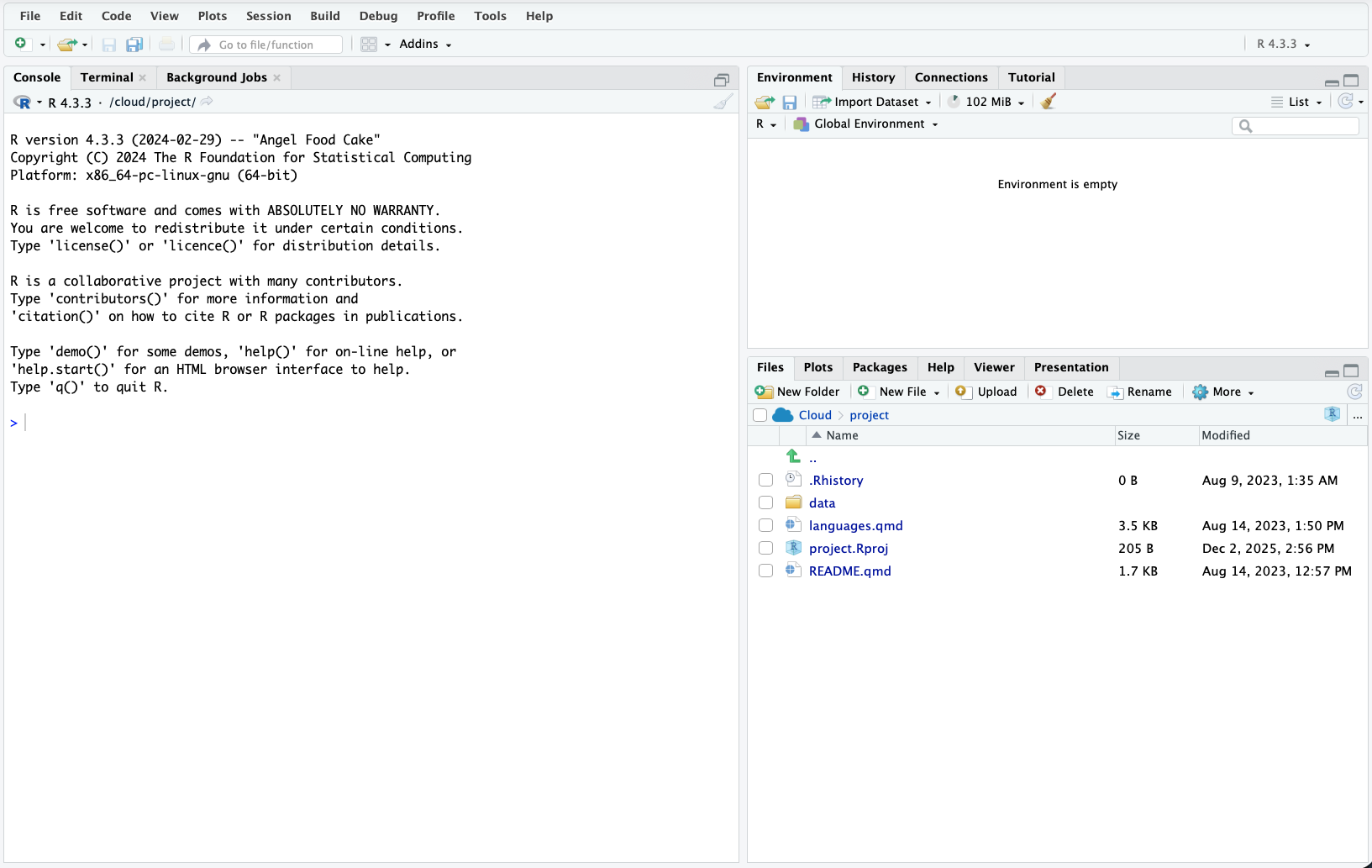
Task: Click the Upload button in Files pane
Action: pos(987,392)
